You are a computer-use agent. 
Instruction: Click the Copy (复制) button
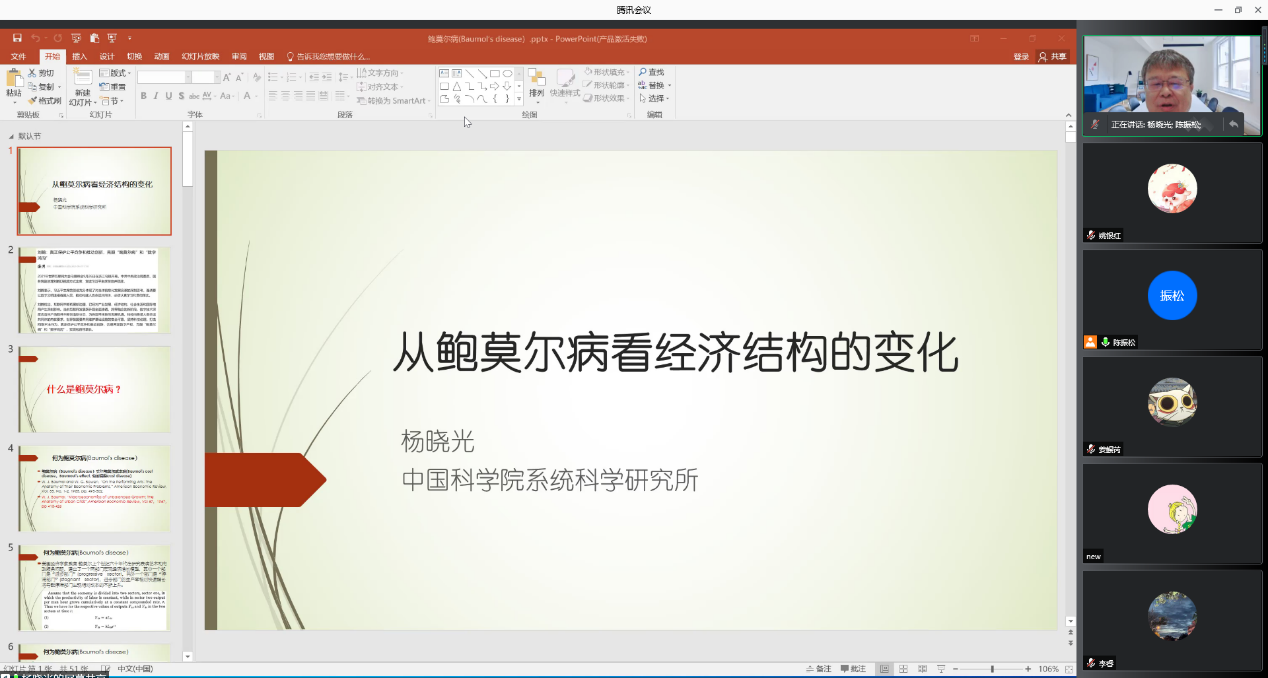tap(41, 87)
